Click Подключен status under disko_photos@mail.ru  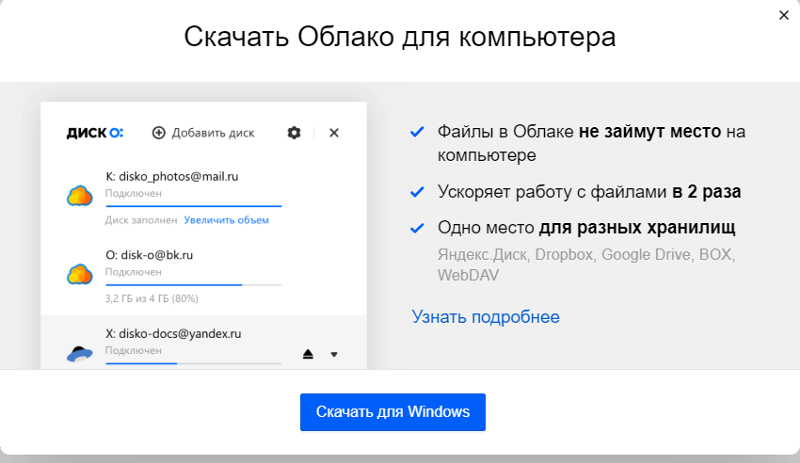133,193
